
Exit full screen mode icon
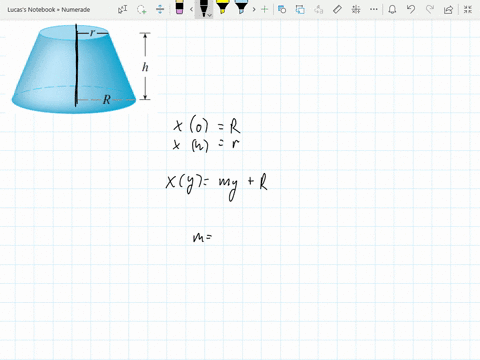(x=468, y=9)
